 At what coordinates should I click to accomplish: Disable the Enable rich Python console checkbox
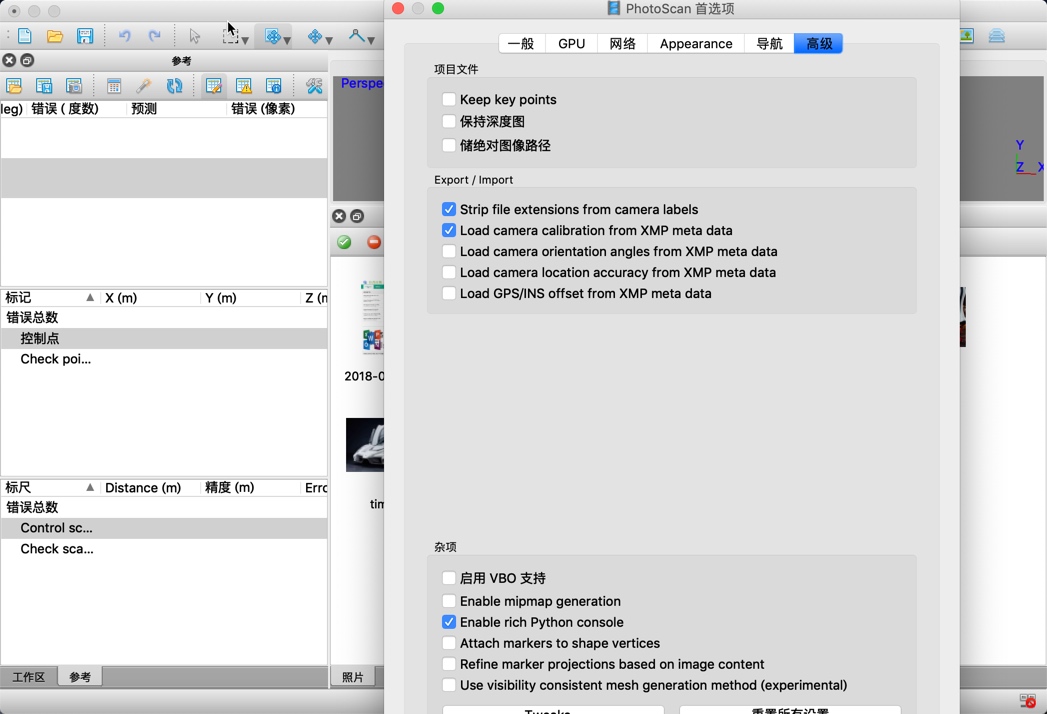[x=449, y=622]
